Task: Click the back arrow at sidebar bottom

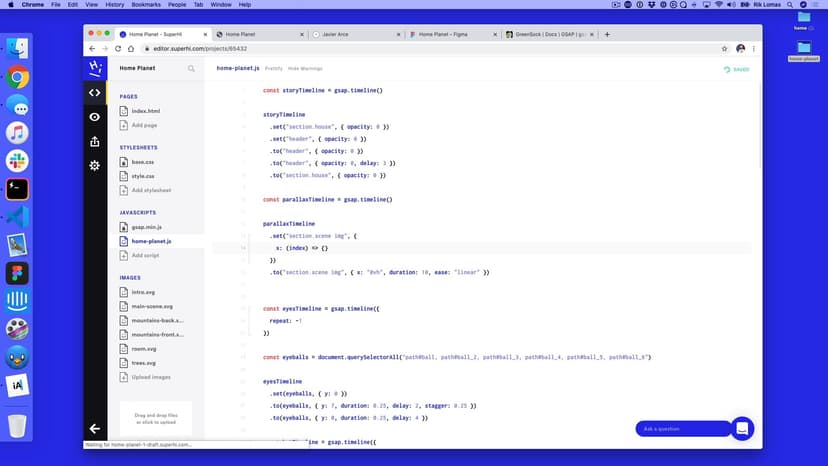Action: tap(95, 428)
